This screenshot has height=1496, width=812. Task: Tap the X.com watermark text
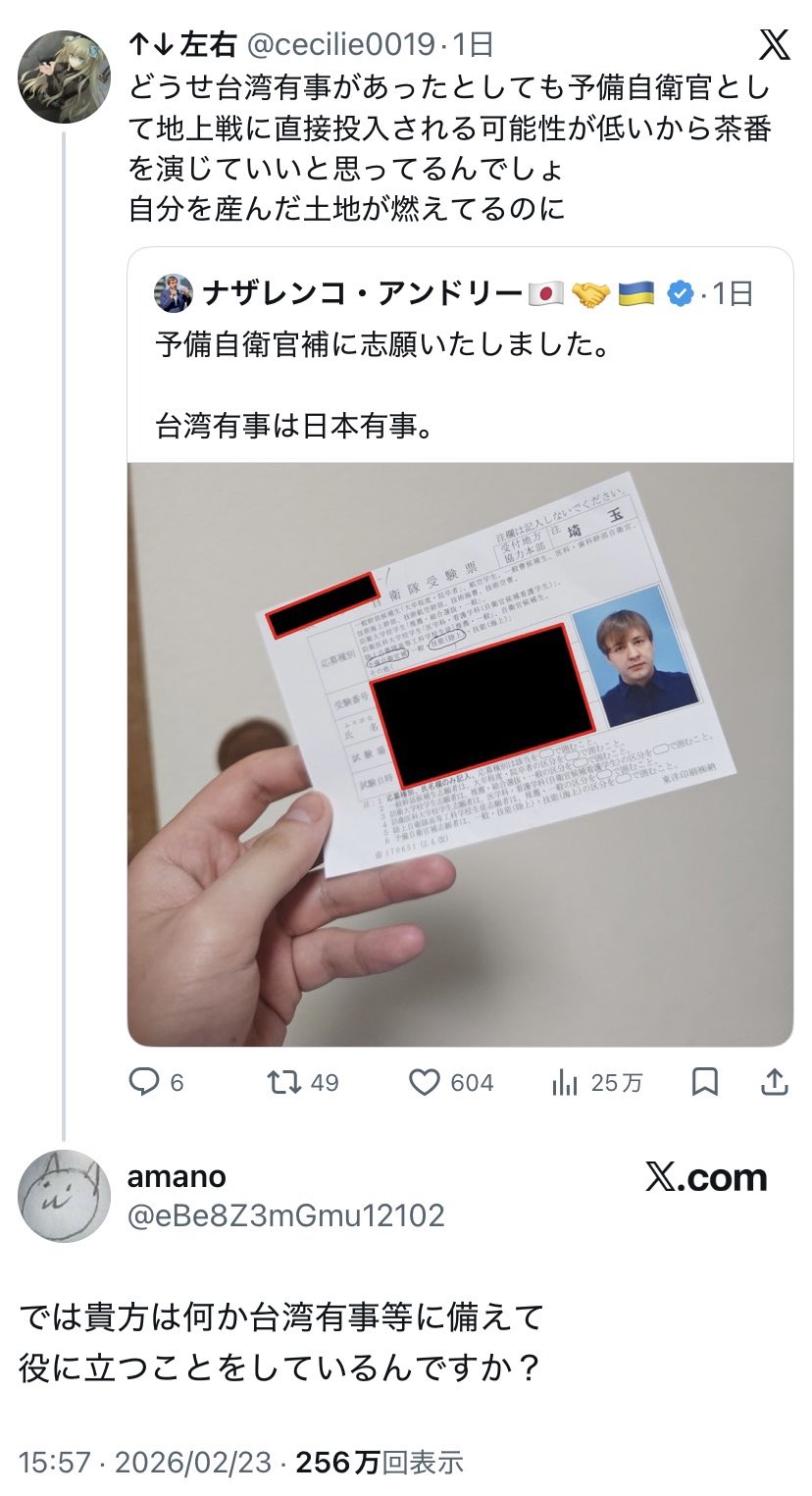coord(706,1177)
